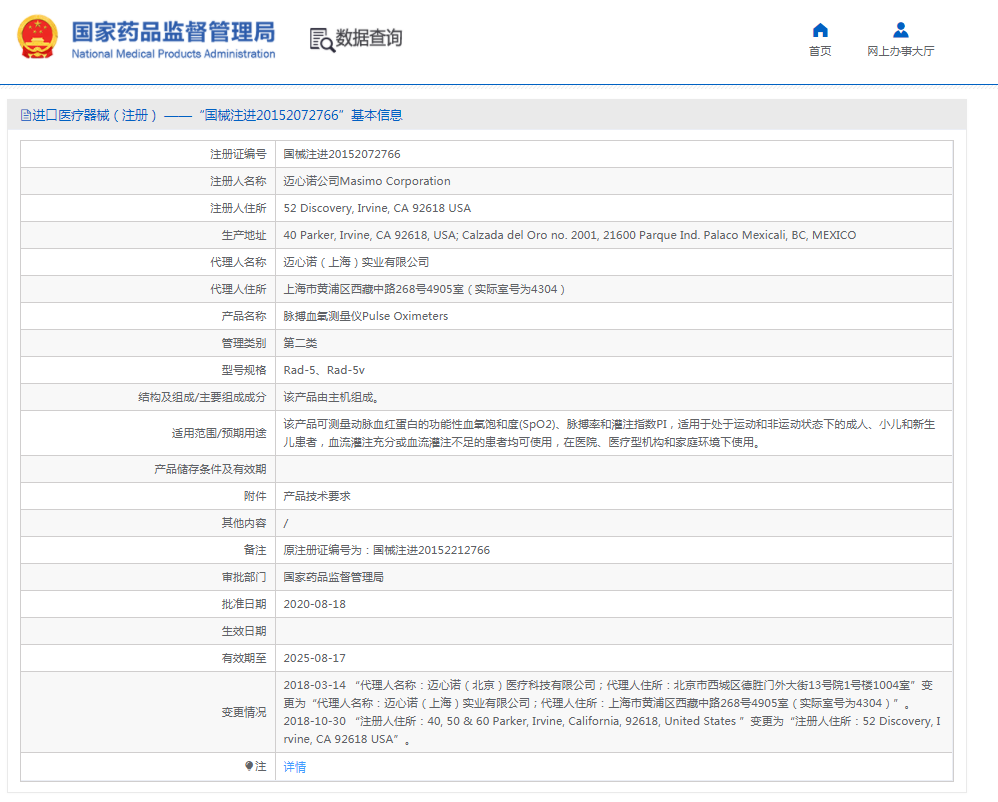Open the 详情 link in the 注 row
998x802 pixels.
coord(295,767)
